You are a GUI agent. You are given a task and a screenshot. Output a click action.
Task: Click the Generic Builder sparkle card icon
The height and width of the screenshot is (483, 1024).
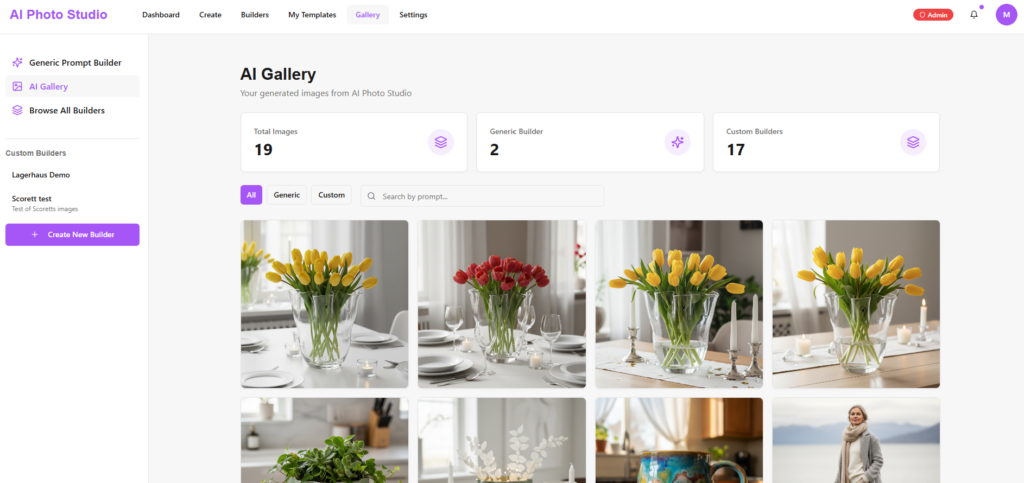pyautogui.click(x=677, y=142)
